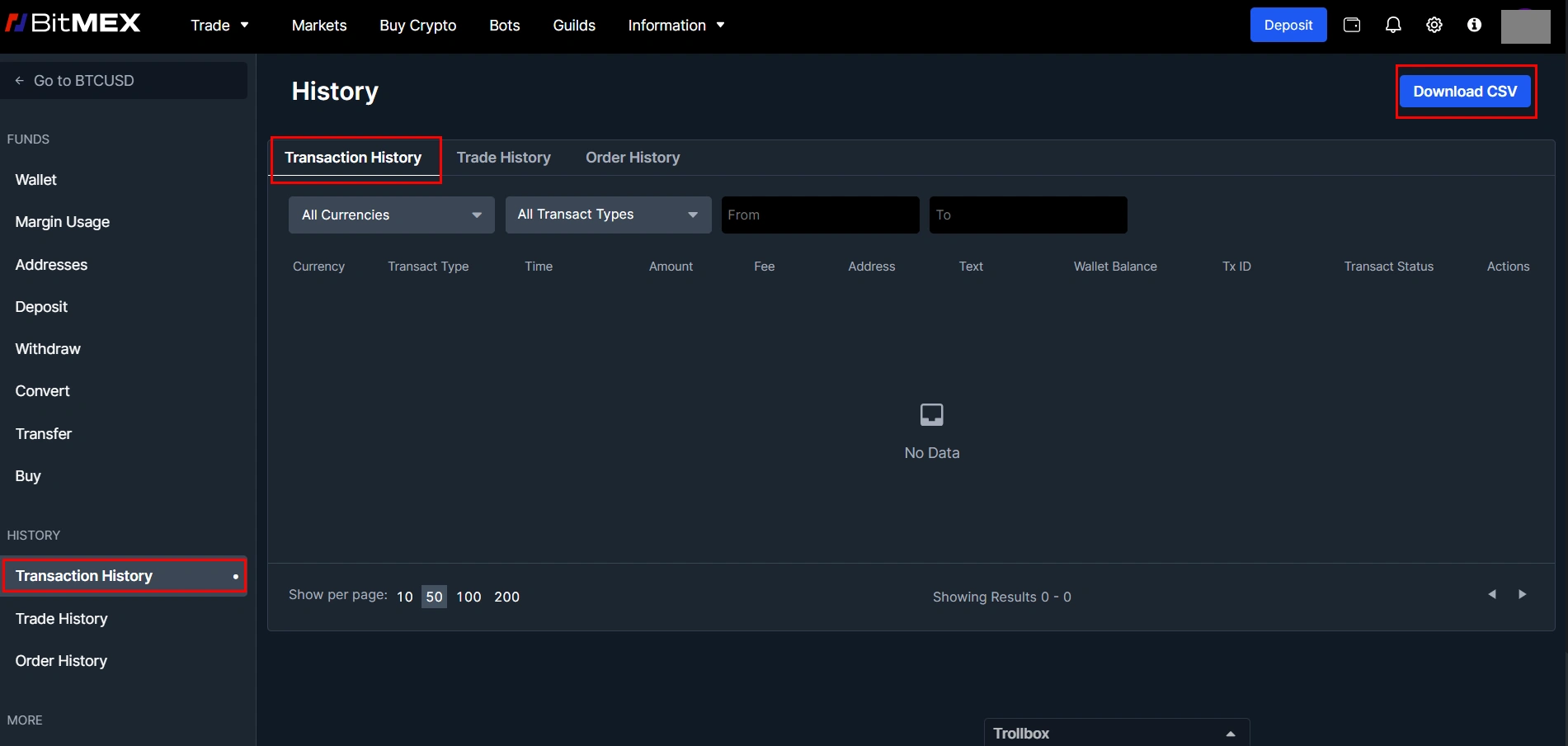This screenshot has height=746, width=1568.
Task: Open the Information dropdown menu
Action: pyautogui.click(x=676, y=26)
